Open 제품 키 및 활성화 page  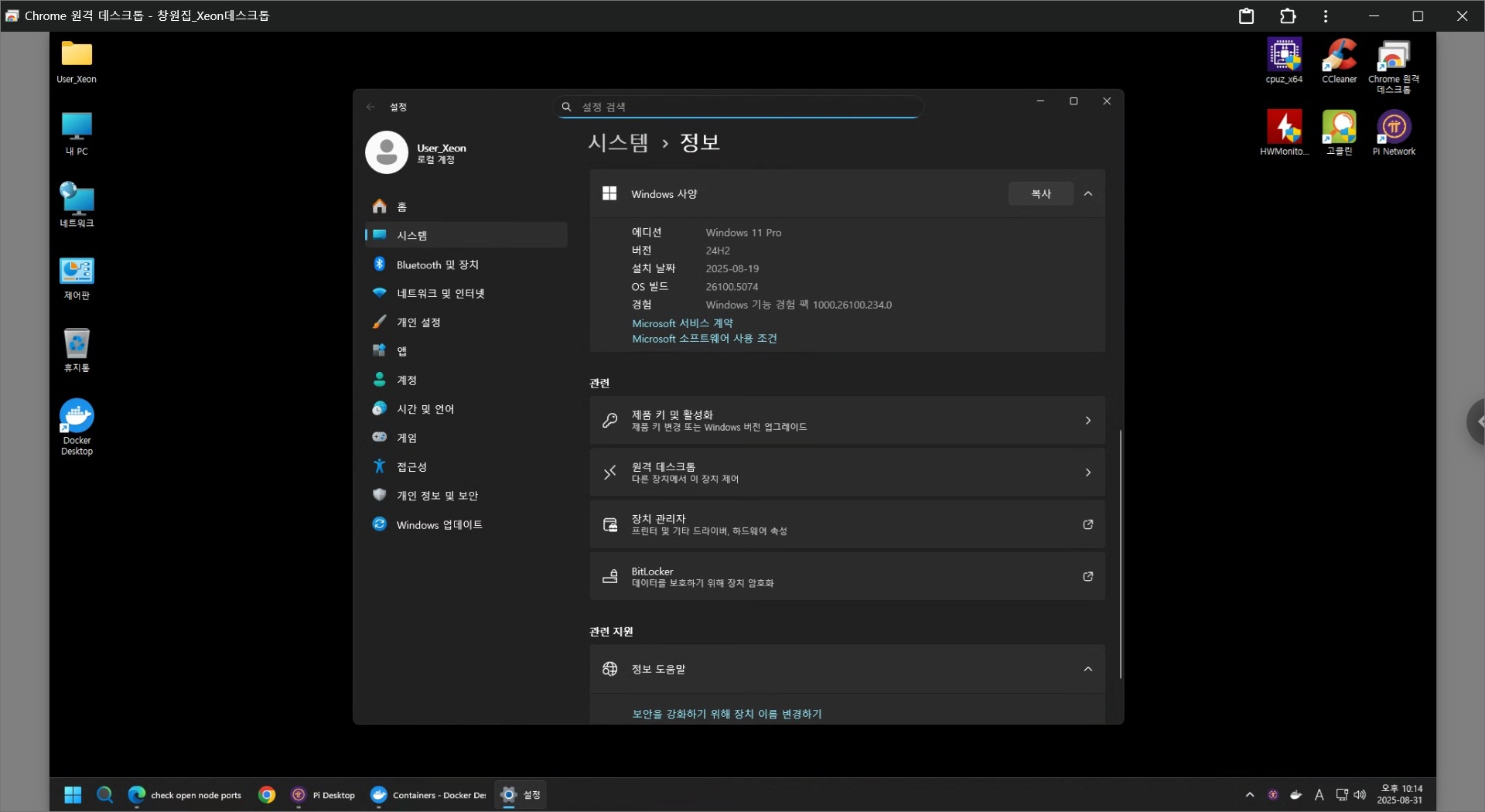[847, 420]
